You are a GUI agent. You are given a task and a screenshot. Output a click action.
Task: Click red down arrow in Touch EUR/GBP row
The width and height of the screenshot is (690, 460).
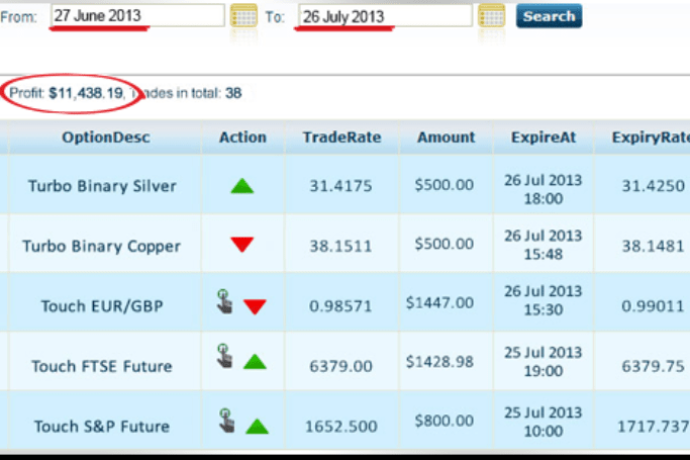pyautogui.click(x=255, y=306)
